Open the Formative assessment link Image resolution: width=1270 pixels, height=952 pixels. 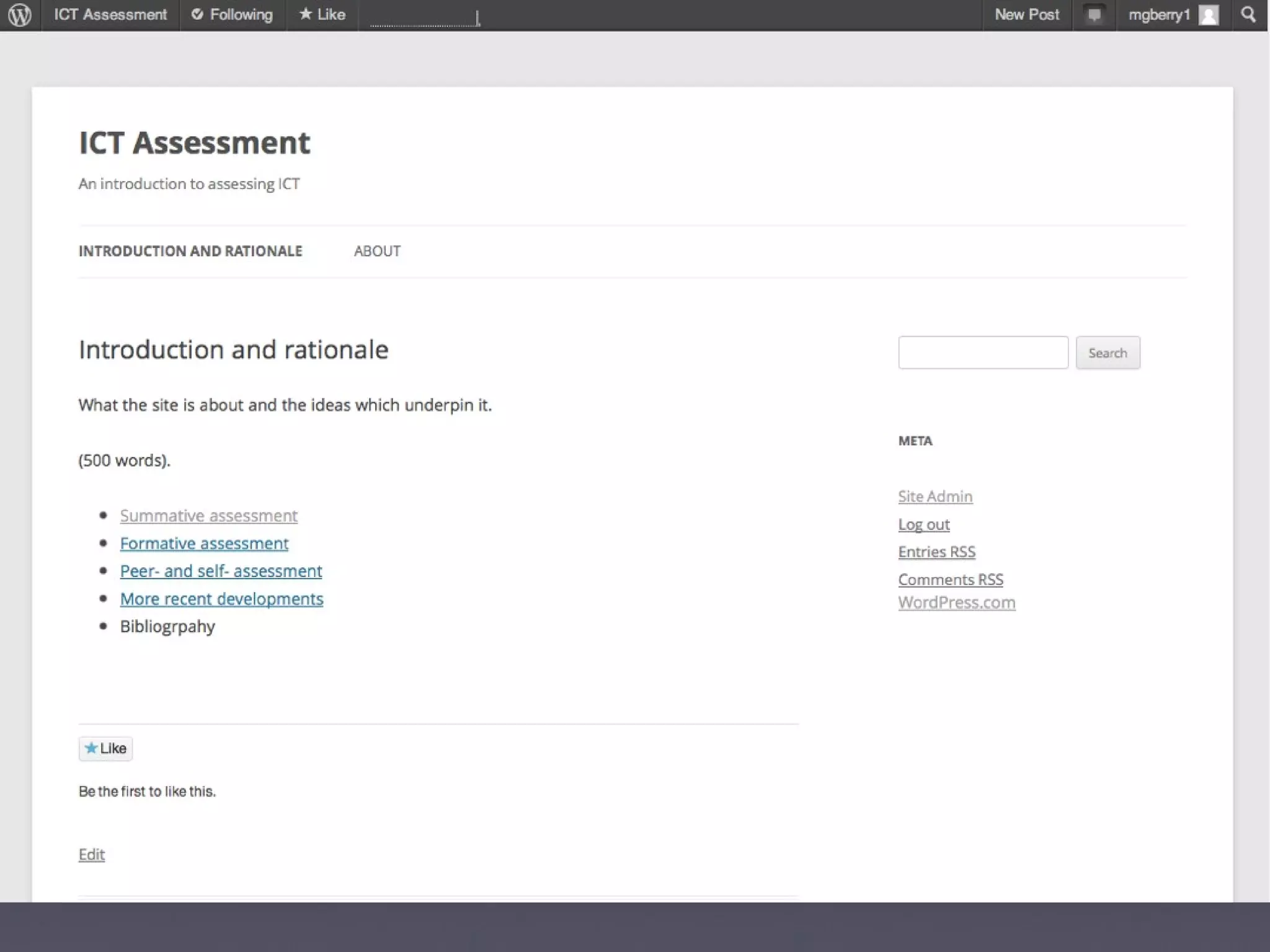coord(204,544)
